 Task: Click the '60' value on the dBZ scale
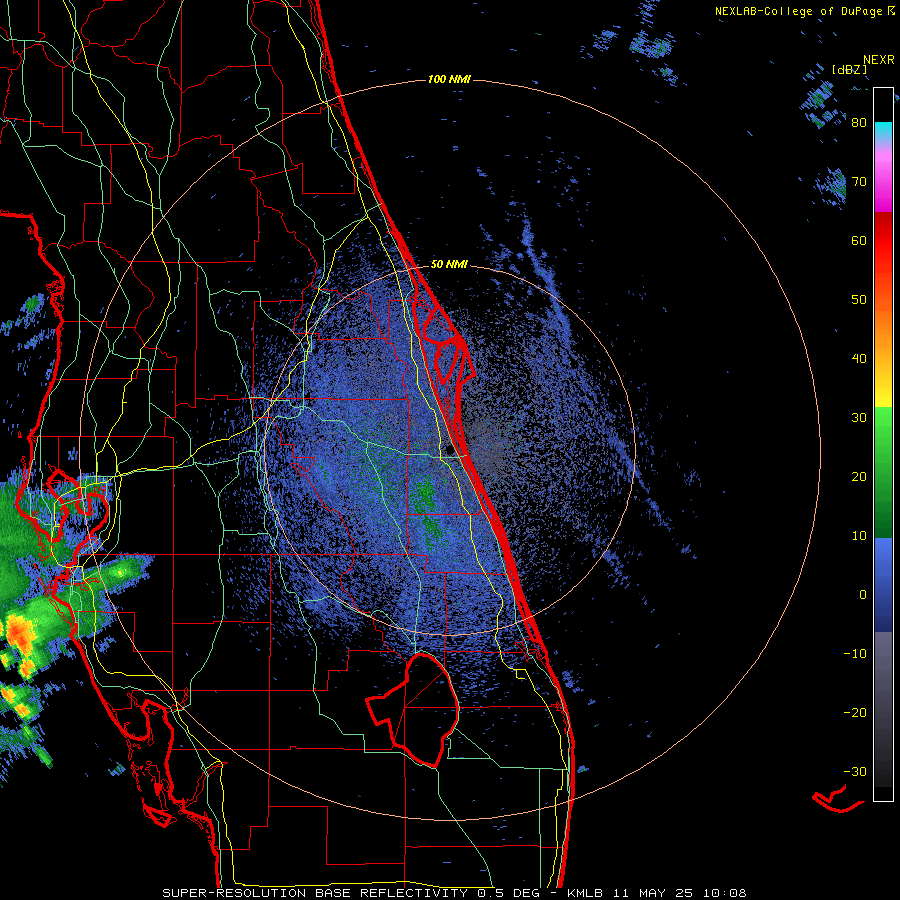(x=859, y=240)
